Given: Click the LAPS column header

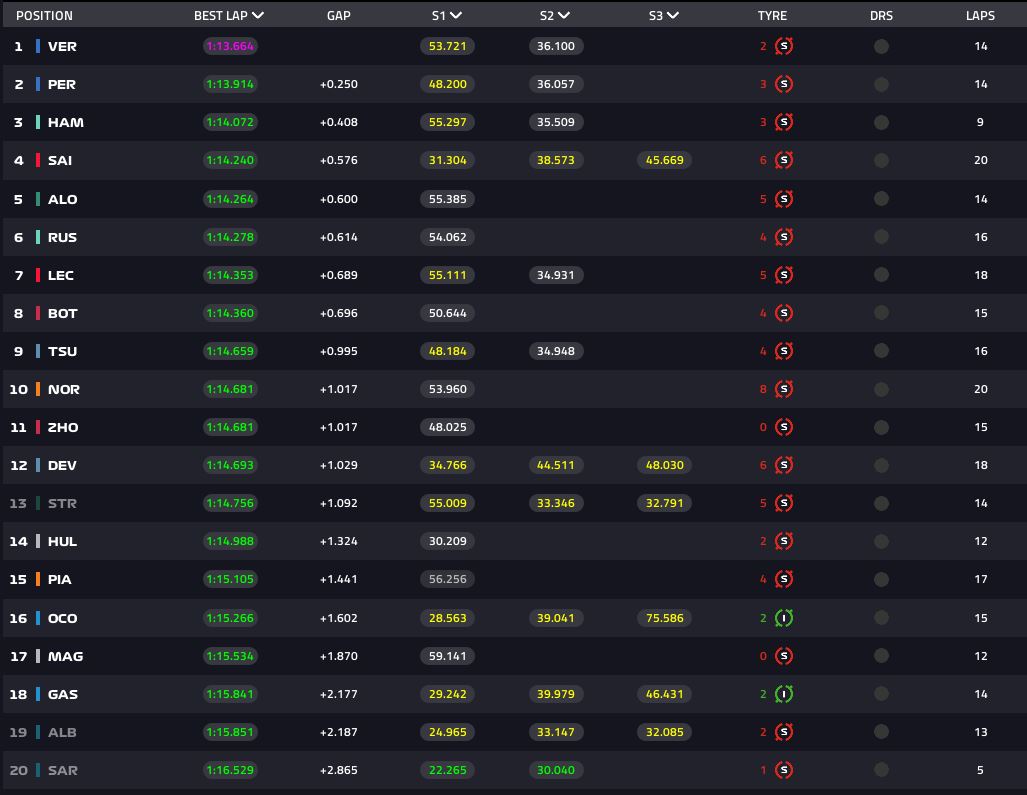Looking at the screenshot, I should pyautogui.click(x=980, y=16).
